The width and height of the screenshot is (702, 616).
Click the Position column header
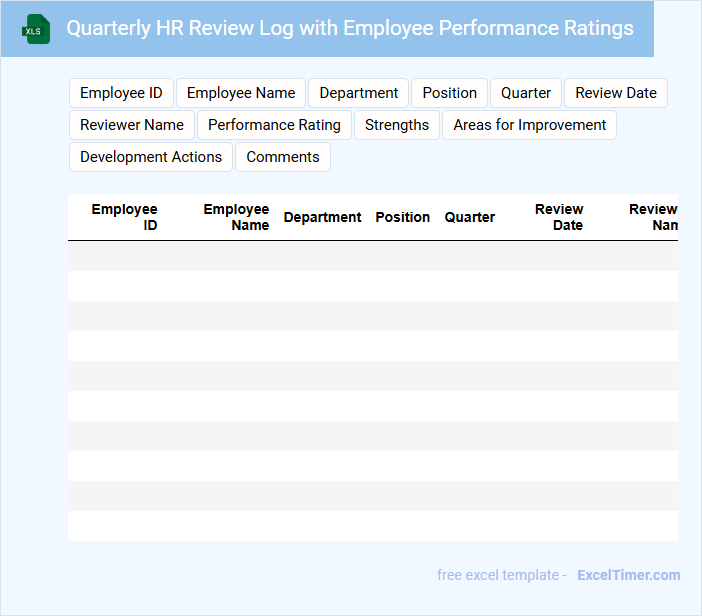pyautogui.click(x=403, y=217)
